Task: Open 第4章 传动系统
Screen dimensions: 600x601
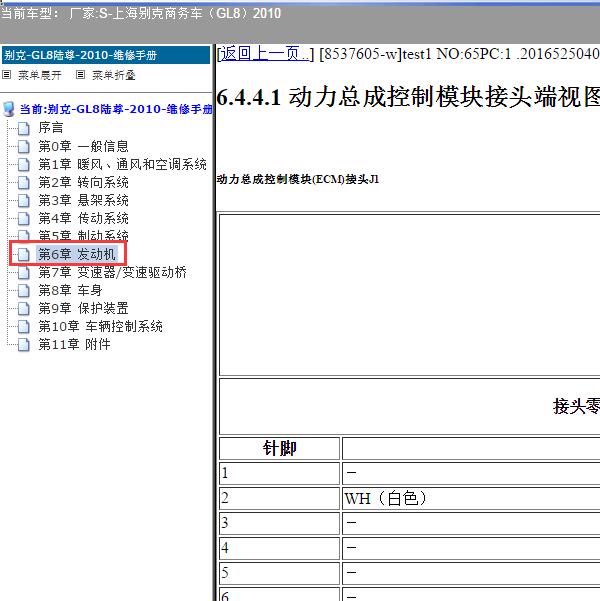Action: (83, 218)
